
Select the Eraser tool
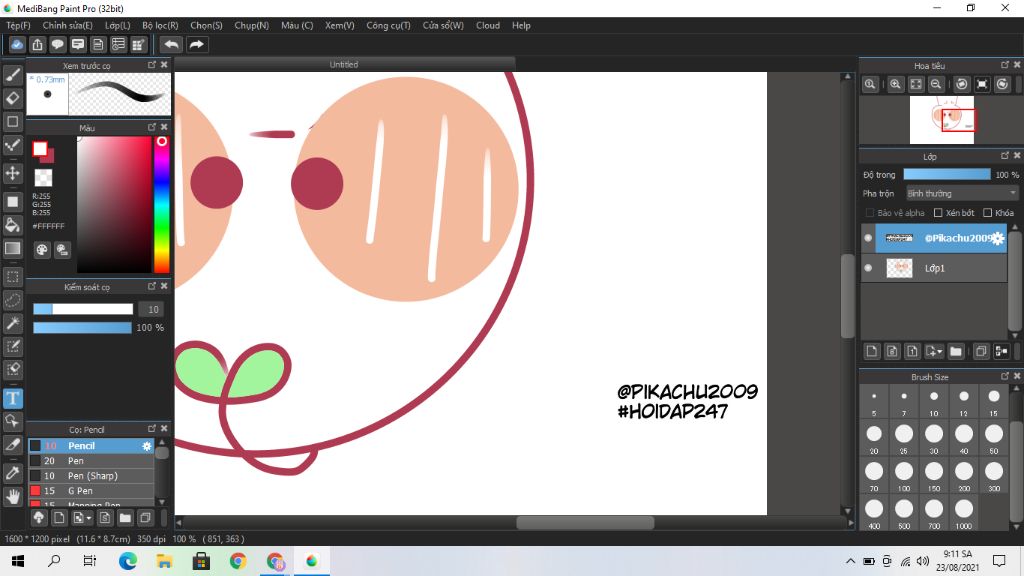(x=12, y=98)
